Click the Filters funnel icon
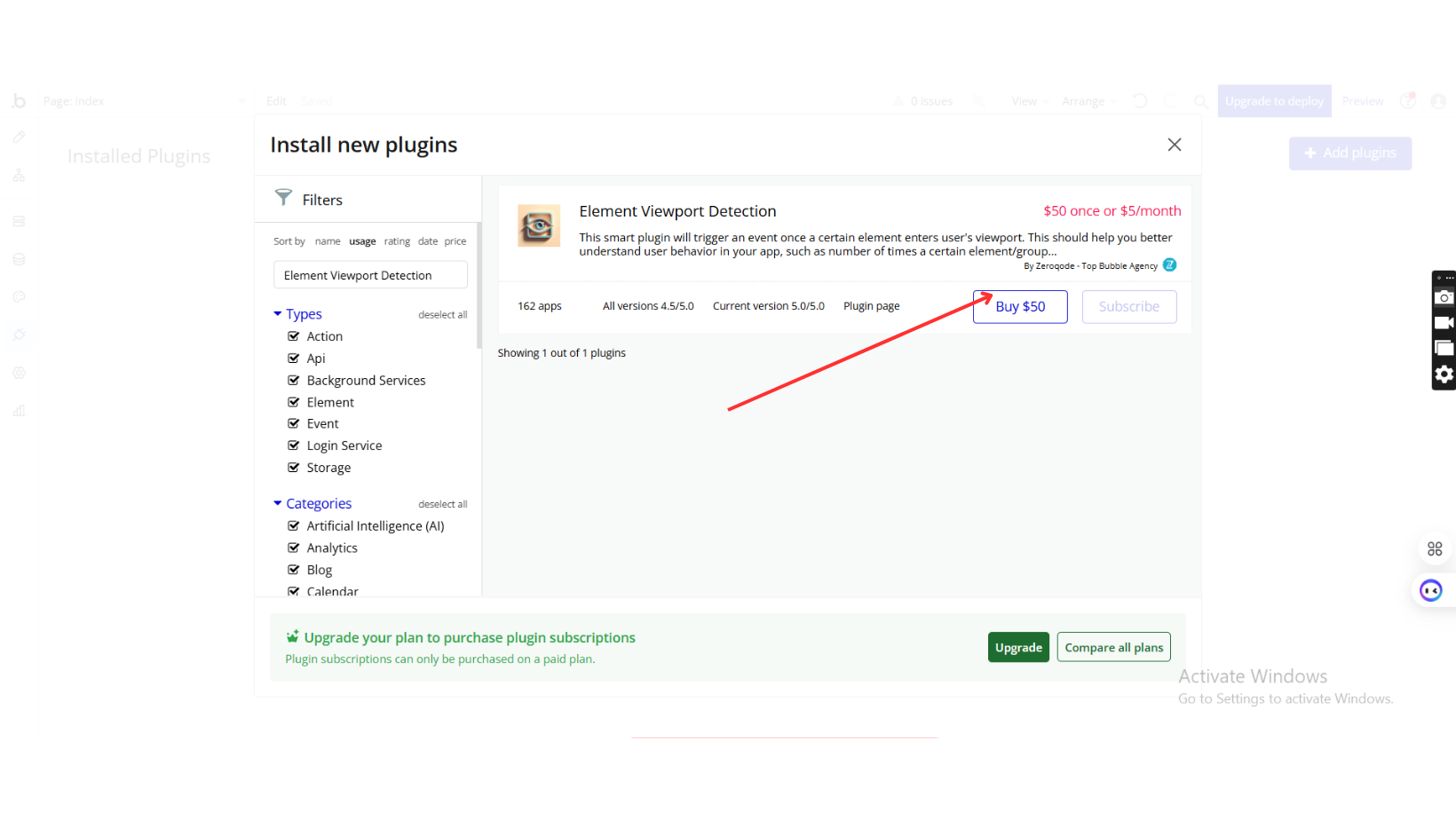Image resolution: width=1456 pixels, height=820 pixels. pos(283,197)
